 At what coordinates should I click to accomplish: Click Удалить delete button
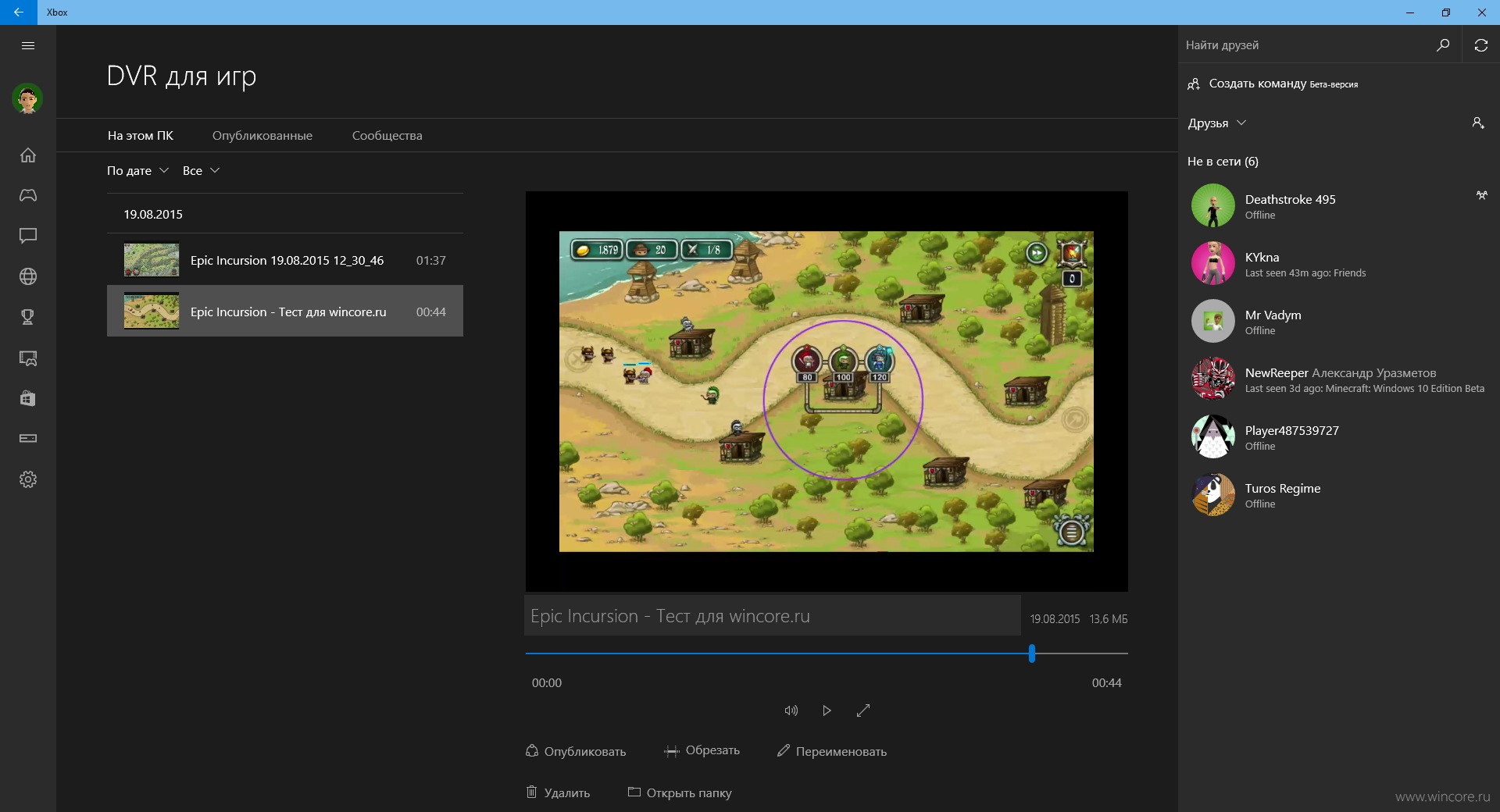558,792
